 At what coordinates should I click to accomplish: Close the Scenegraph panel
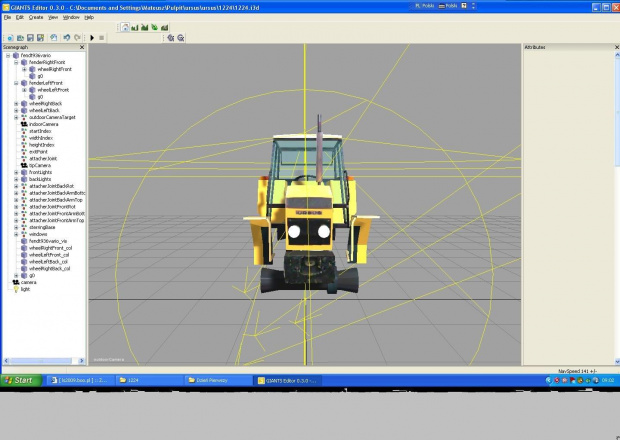click(x=83, y=47)
